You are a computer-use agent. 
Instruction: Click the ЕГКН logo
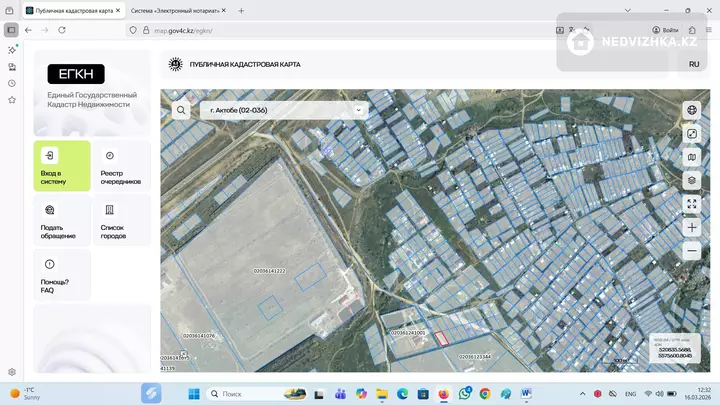76,74
